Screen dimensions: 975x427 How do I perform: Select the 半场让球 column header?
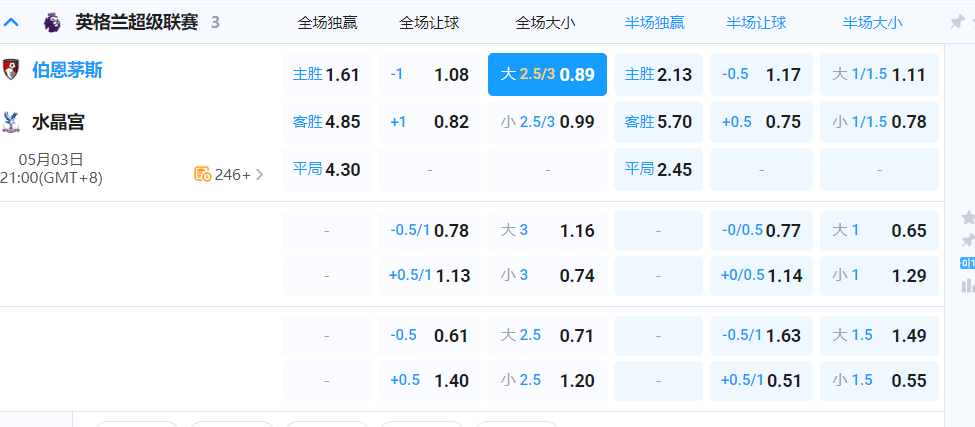756,24
